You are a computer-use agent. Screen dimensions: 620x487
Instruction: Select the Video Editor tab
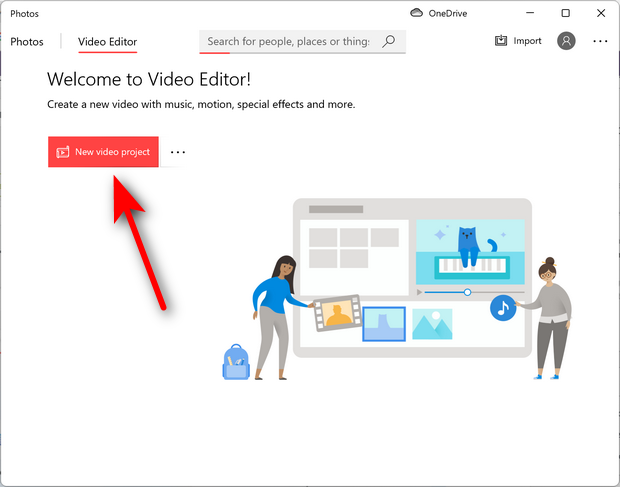108,42
